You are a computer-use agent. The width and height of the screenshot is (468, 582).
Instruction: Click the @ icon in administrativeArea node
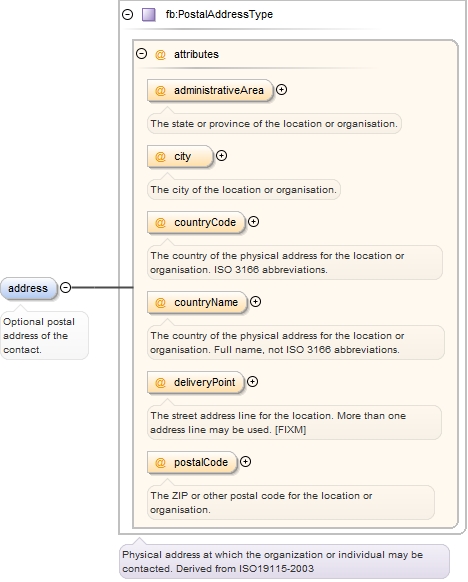click(160, 91)
